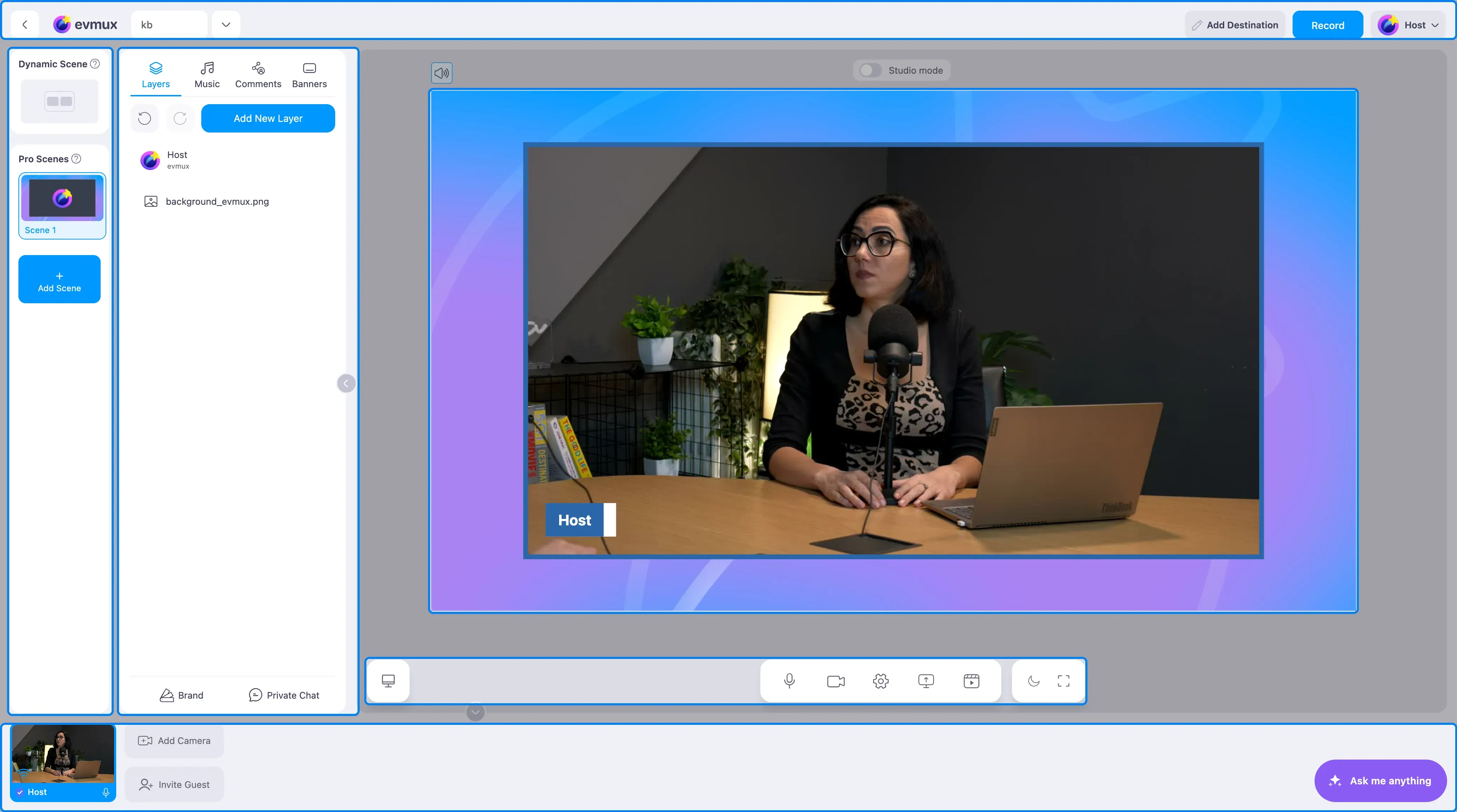
Task: Toggle Studio mode switch
Action: (x=870, y=70)
